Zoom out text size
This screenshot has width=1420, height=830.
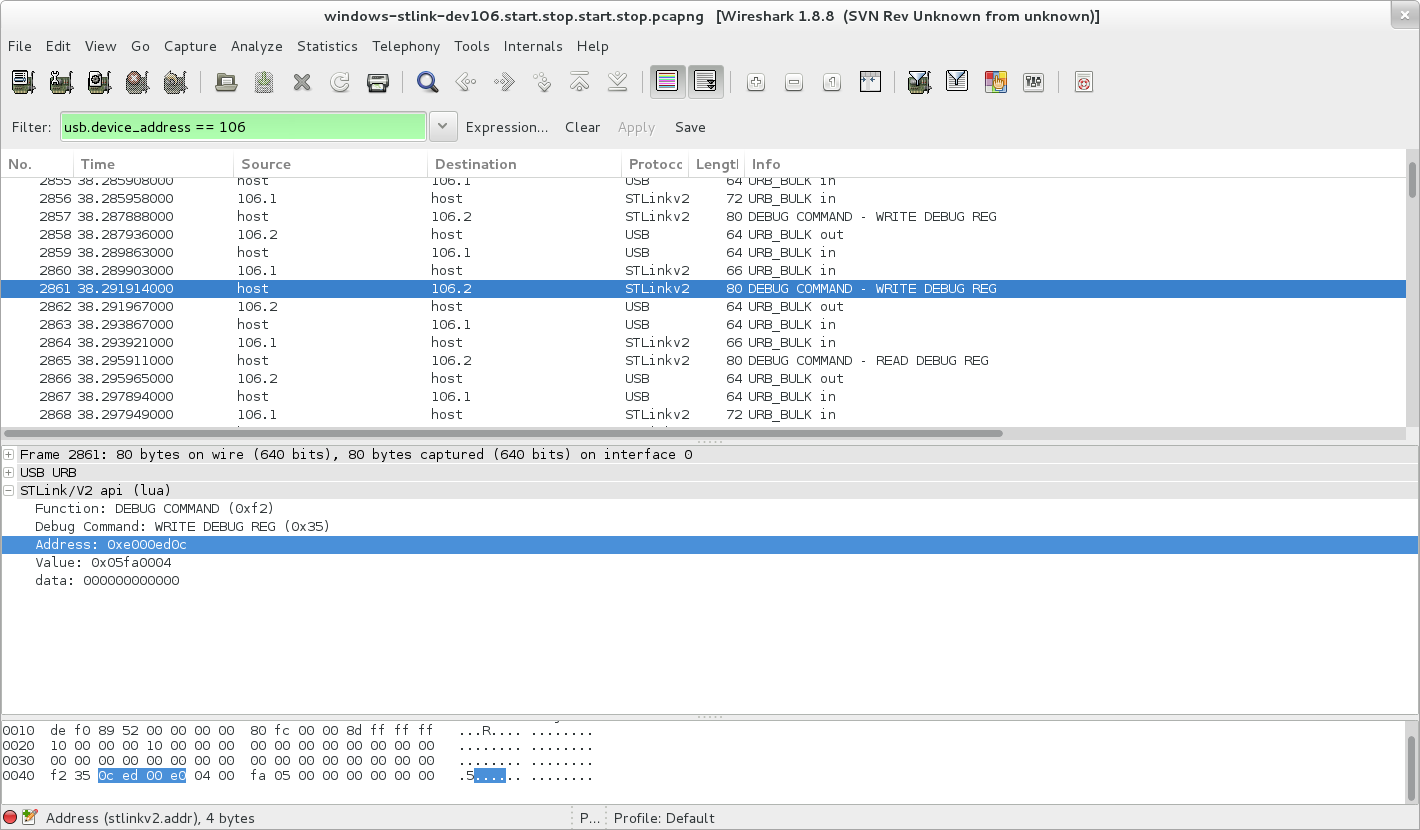[x=794, y=82]
